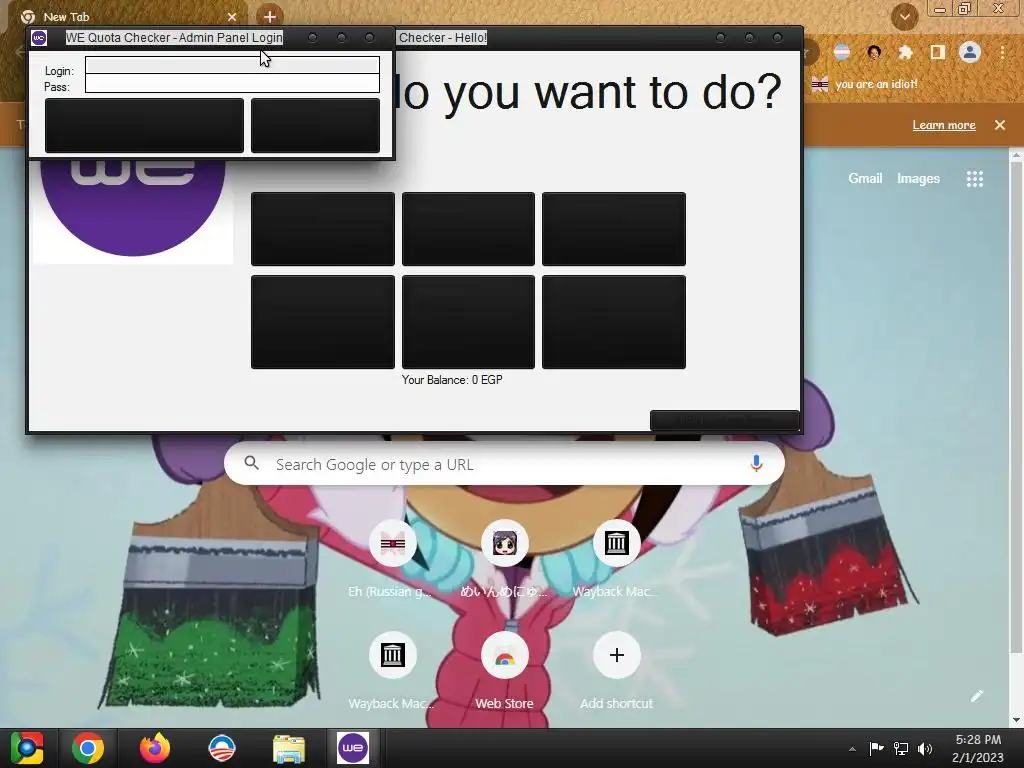This screenshot has height=768, width=1024.
Task: Open the Chrome tab search dropdown
Action: (904, 16)
